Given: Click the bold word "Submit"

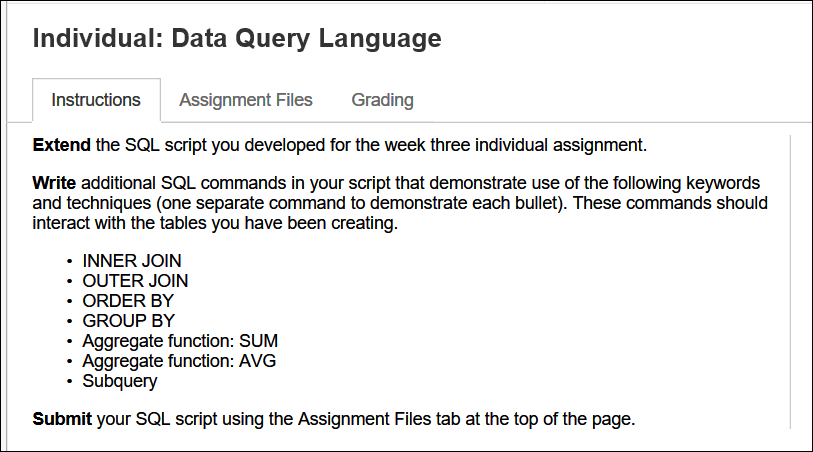Looking at the screenshot, I should [63, 419].
